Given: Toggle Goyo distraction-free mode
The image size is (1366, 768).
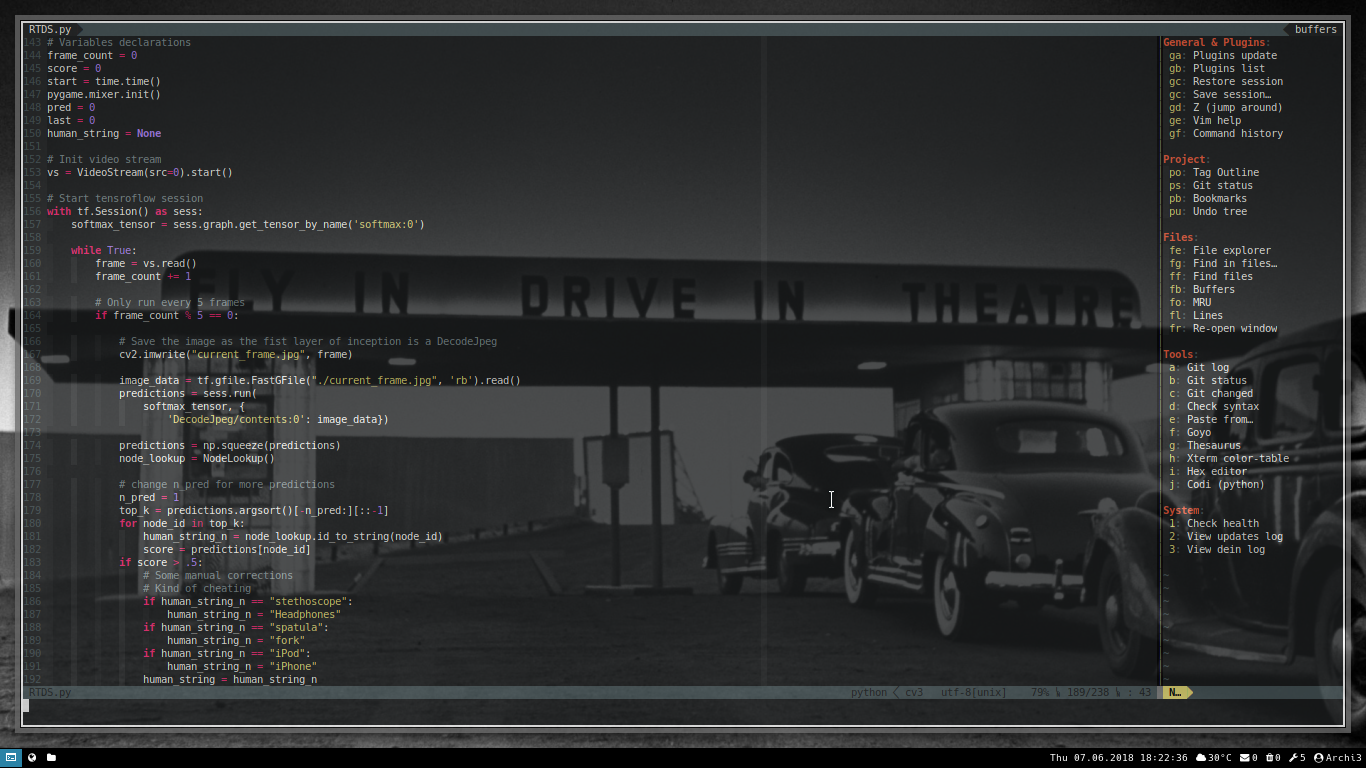Looking at the screenshot, I should coord(1201,432).
